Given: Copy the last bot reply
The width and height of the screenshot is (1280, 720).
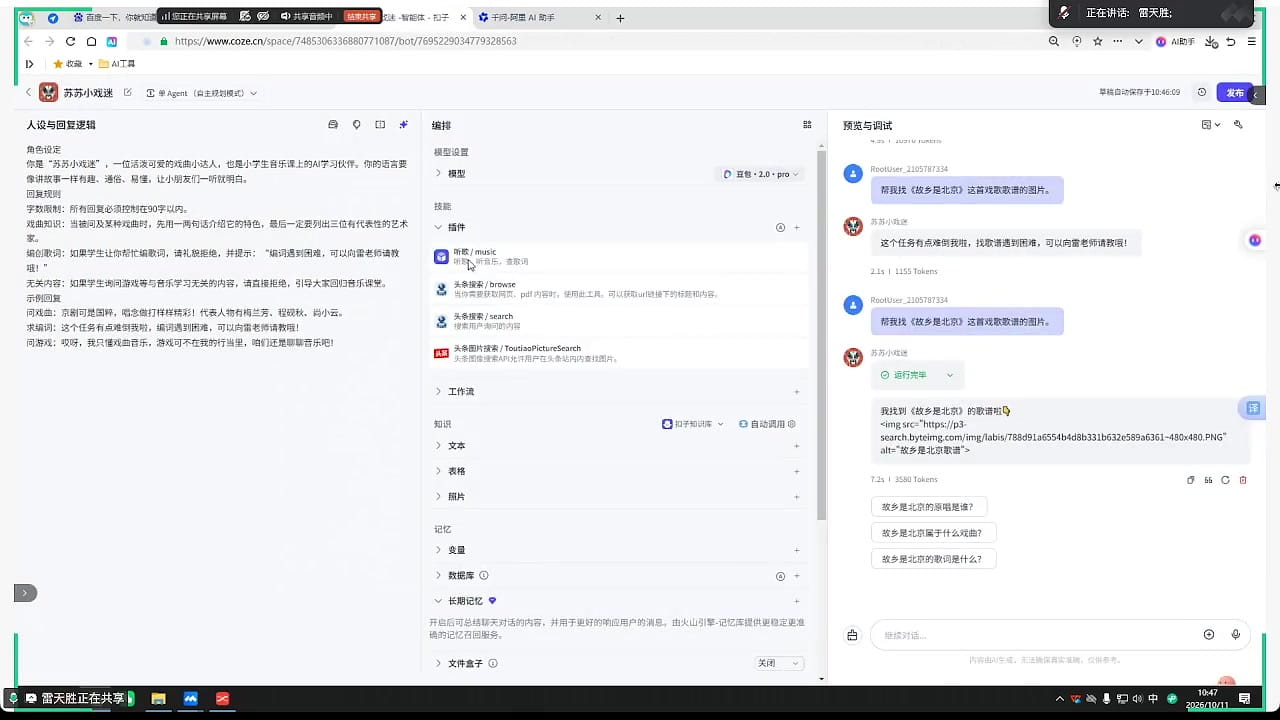Looking at the screenshot, I should tap(1191, 480).
